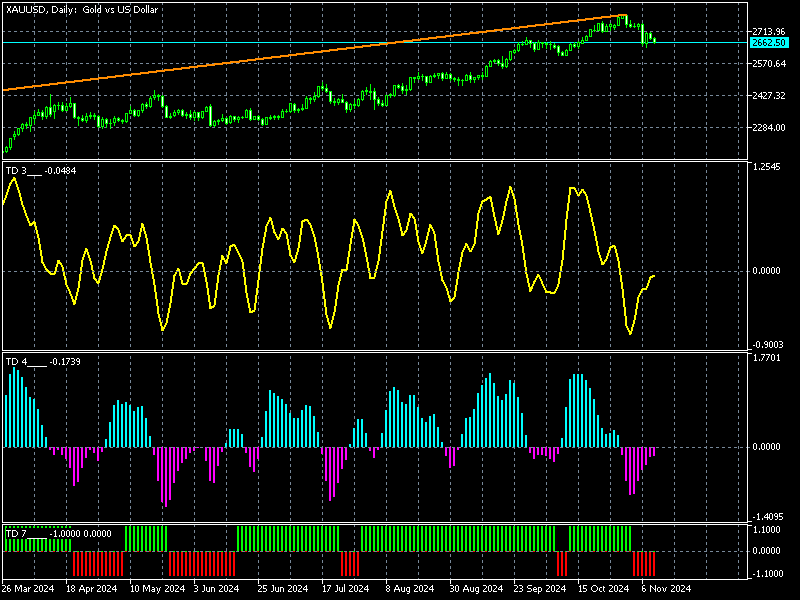Click the TD 7 indicator label
Screen dimensions: 800x600
click(x=58, y=534)
